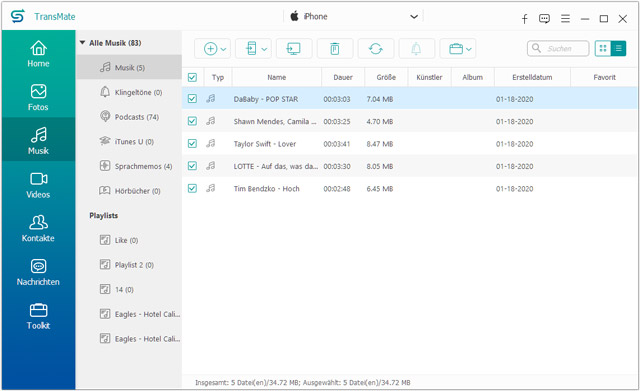Click the Playlists heading
The image size is (640, 391).
(x=104, y=215)
